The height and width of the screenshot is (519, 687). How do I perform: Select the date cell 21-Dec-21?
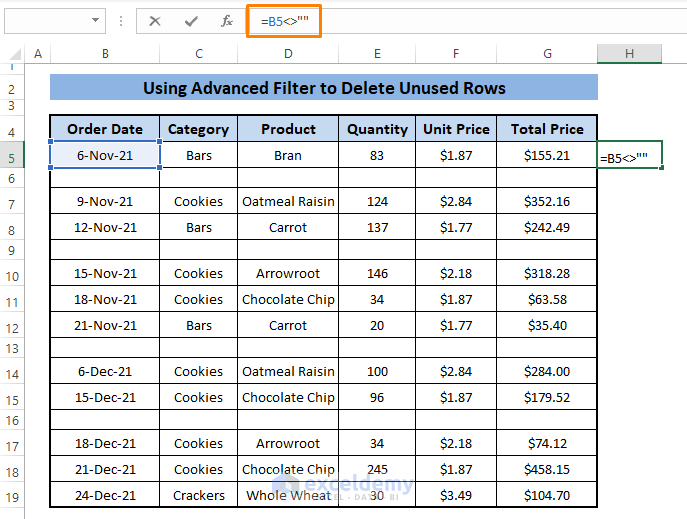pyautogui.click(x=105, y=469)
